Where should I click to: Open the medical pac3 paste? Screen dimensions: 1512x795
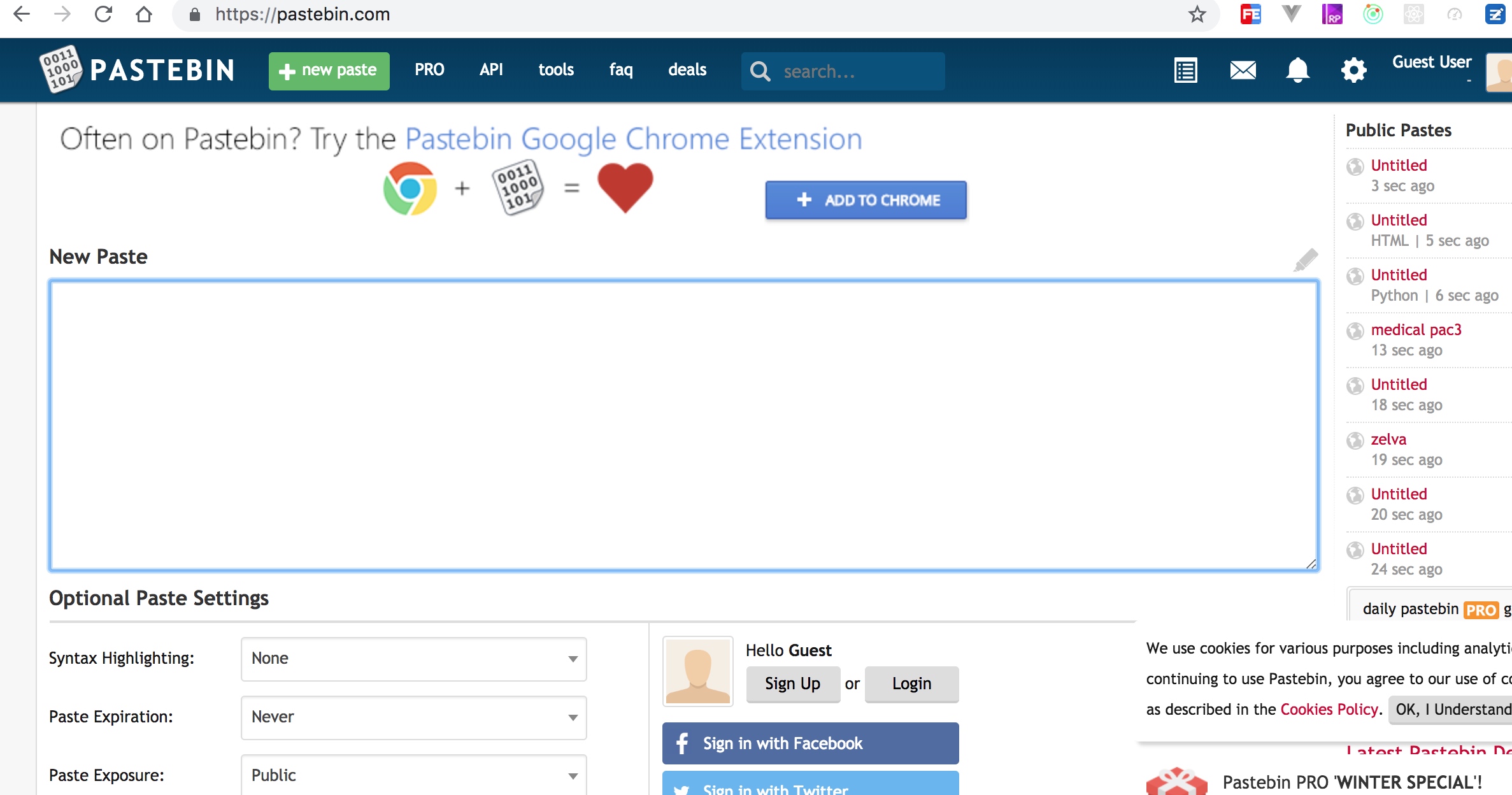coord(1416,330)
